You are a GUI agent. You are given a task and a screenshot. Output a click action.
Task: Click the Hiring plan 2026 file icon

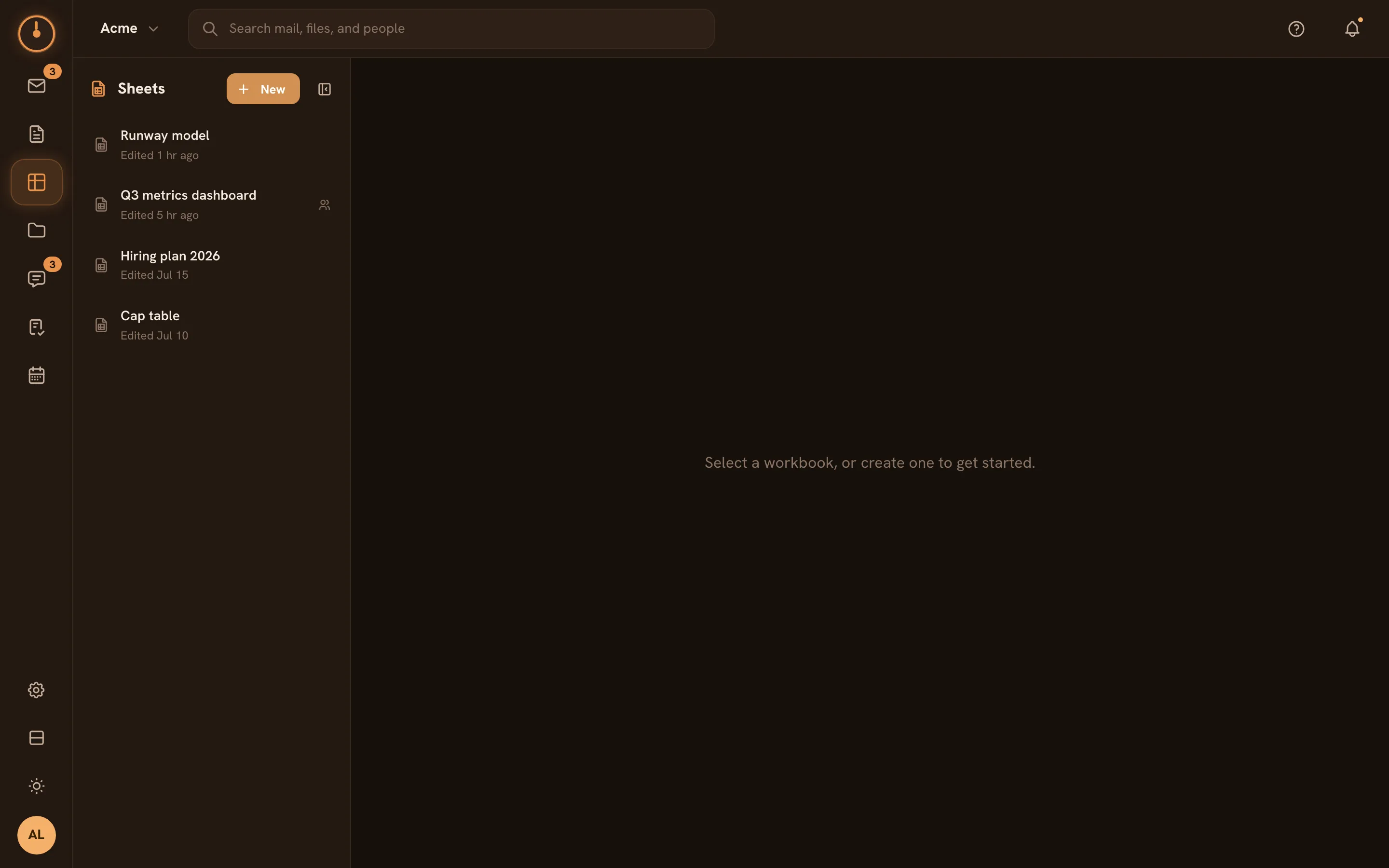101,265
